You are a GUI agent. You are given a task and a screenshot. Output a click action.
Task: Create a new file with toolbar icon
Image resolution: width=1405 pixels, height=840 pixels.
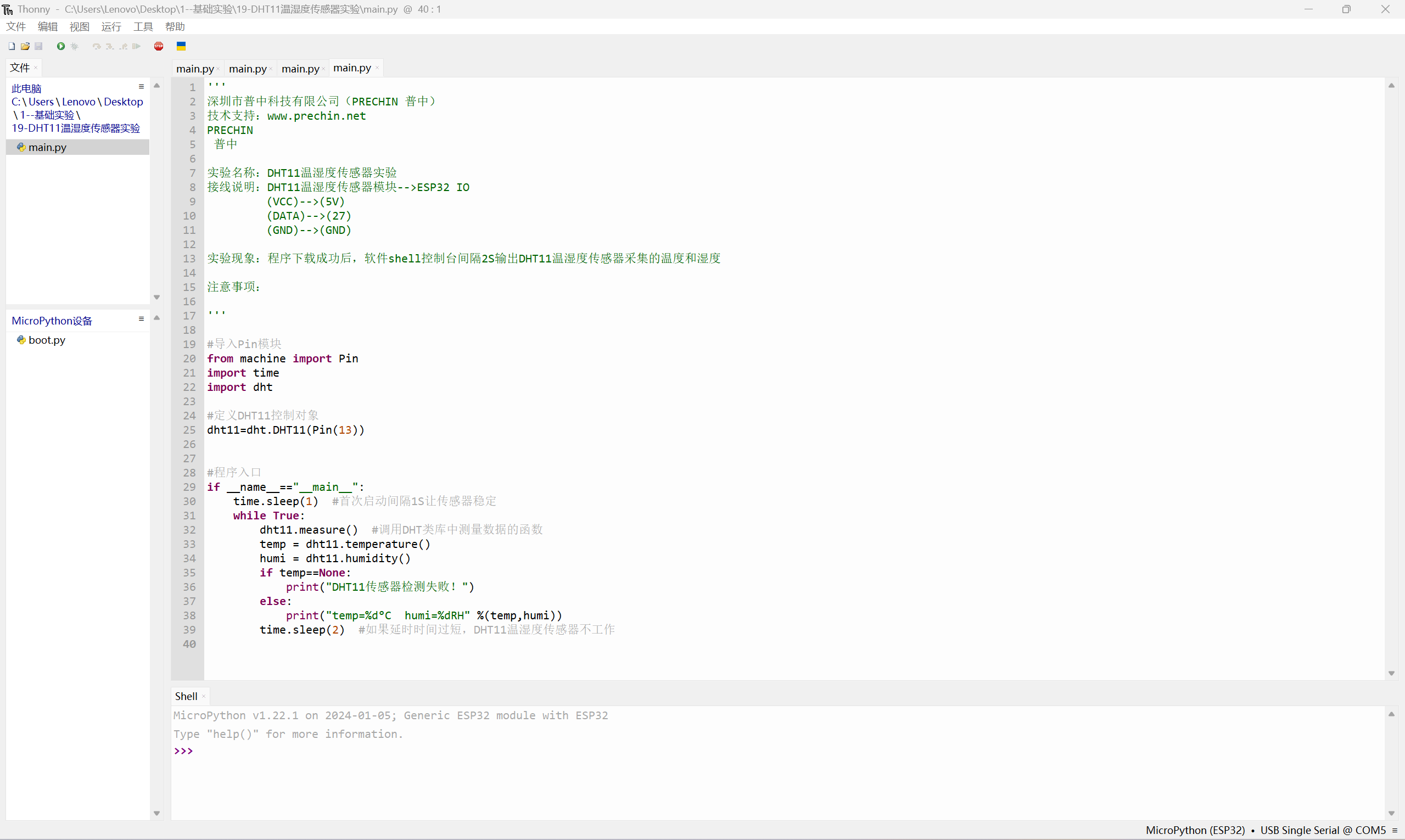click(x=12, y=47)
